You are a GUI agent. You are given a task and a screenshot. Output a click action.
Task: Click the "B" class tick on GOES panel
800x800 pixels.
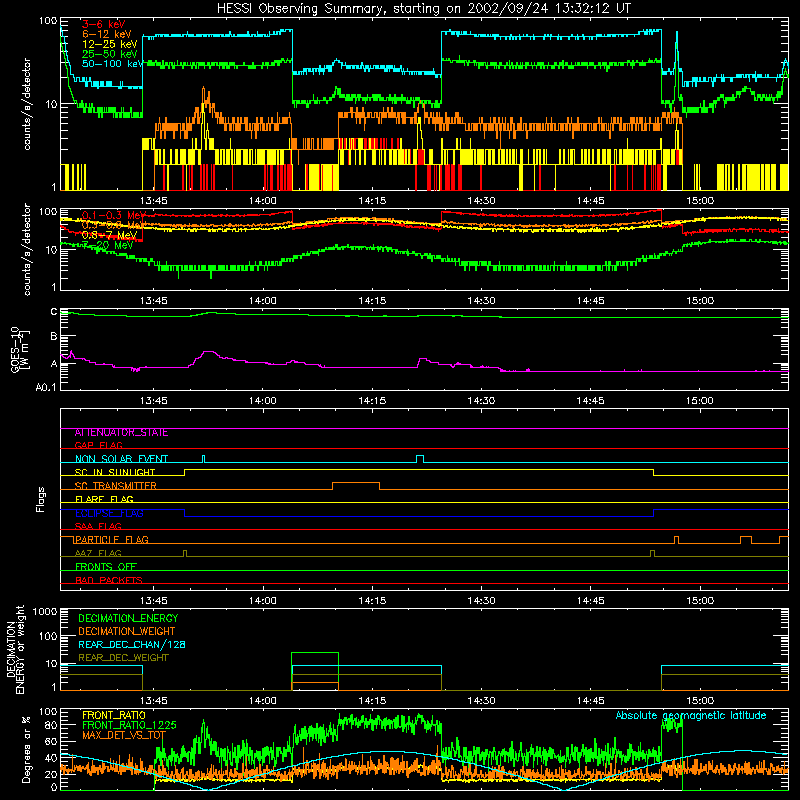click(54, 336)
